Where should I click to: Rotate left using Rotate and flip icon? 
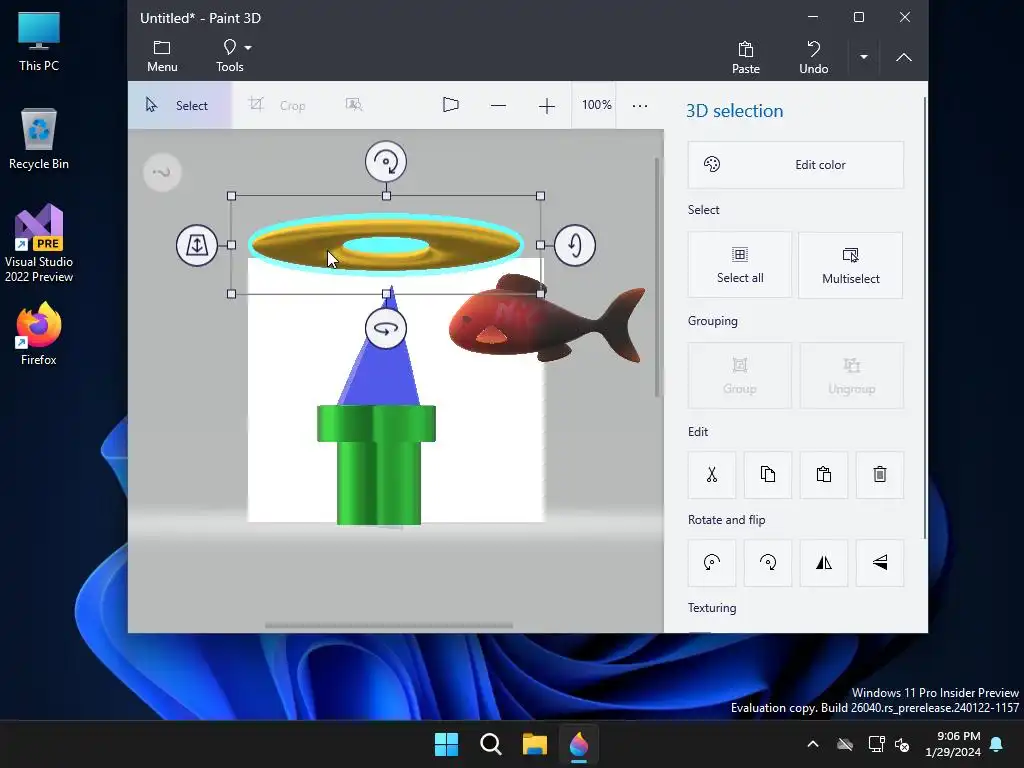point(712,562)
